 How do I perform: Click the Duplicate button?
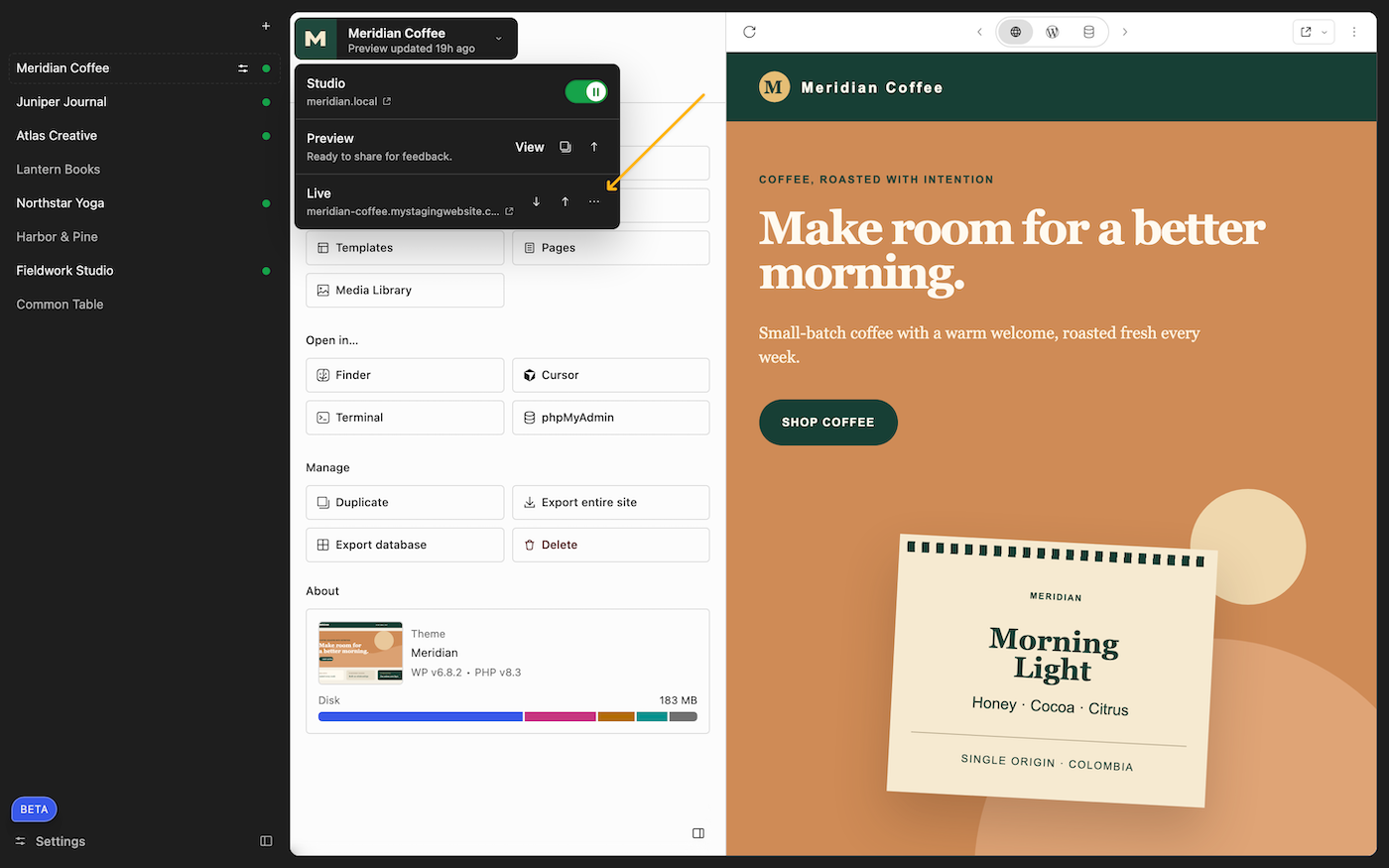(x=405, y=503)
